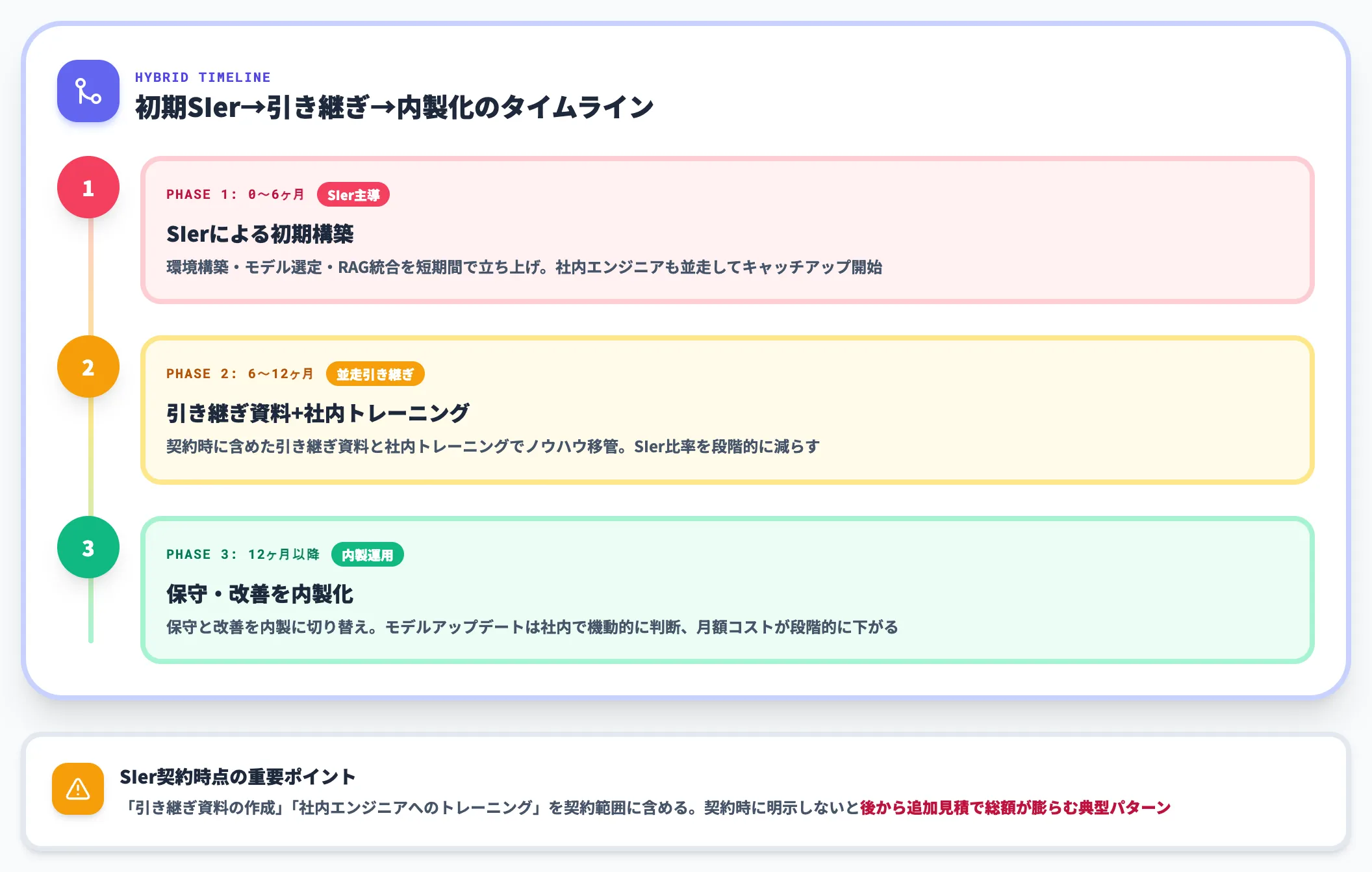1372x872 pixels.
Task: Click the heading 保守・改善を内製化
Action: [x=260, y=594]
